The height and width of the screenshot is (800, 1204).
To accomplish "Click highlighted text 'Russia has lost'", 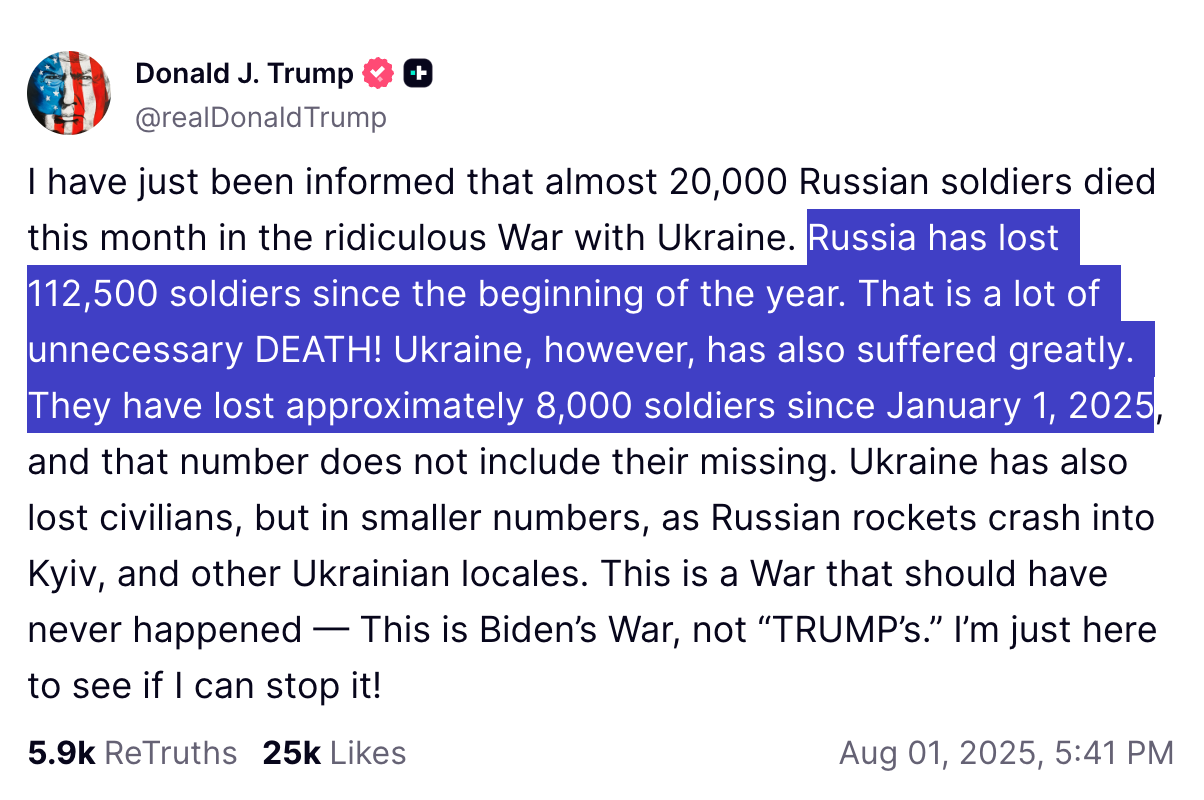I will (933, 238).
